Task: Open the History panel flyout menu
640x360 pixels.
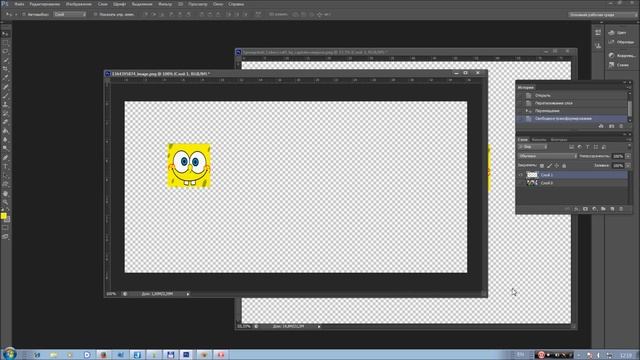Action: [x=629, y=87]
